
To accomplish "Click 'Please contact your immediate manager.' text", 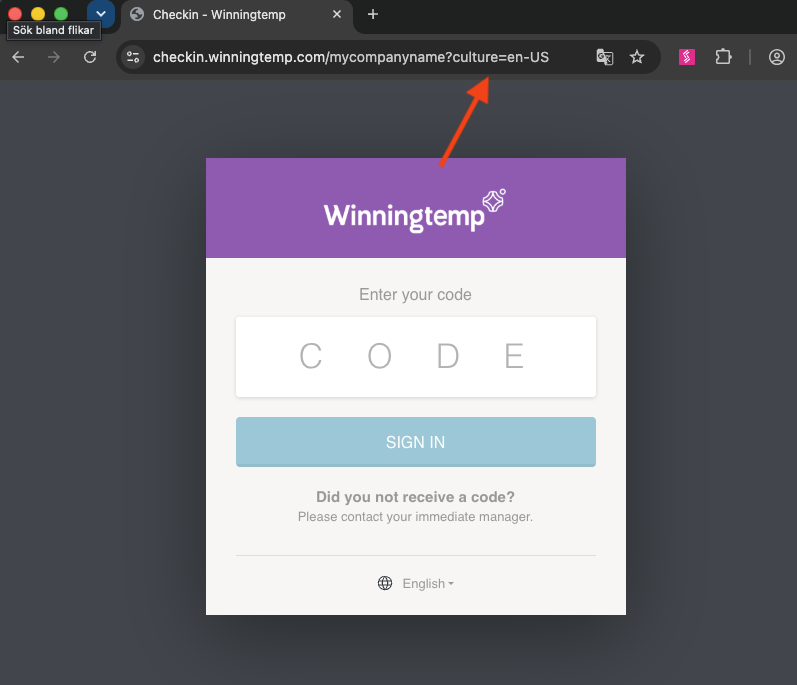I will pyautogui.click(x=415, y=517).
